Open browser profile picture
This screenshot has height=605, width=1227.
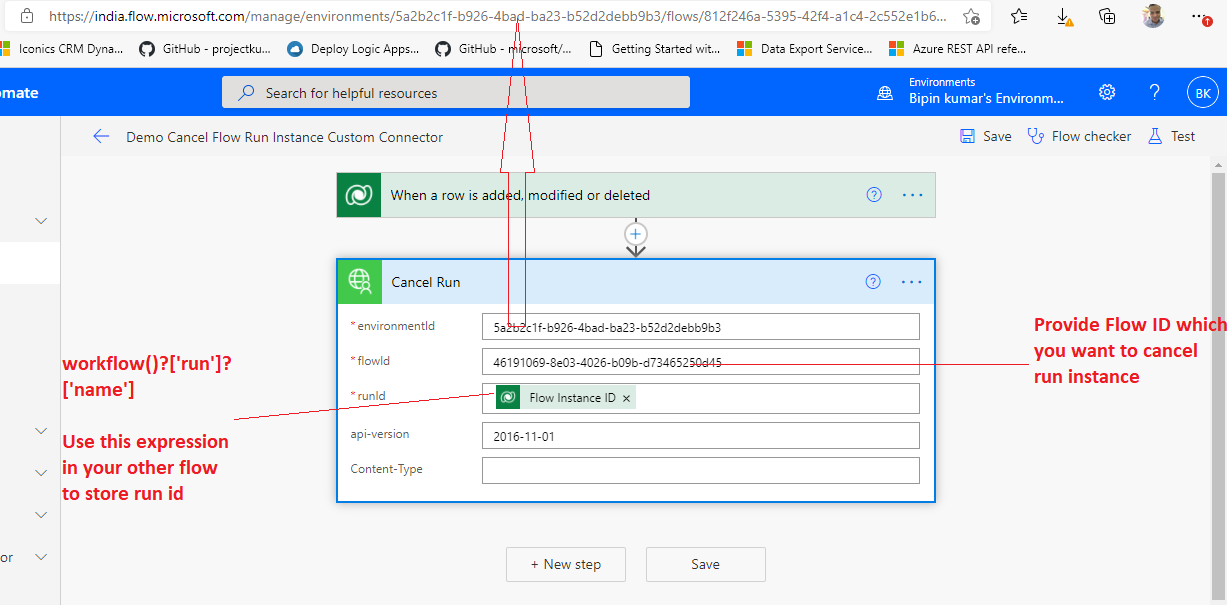coord(1154,16)
